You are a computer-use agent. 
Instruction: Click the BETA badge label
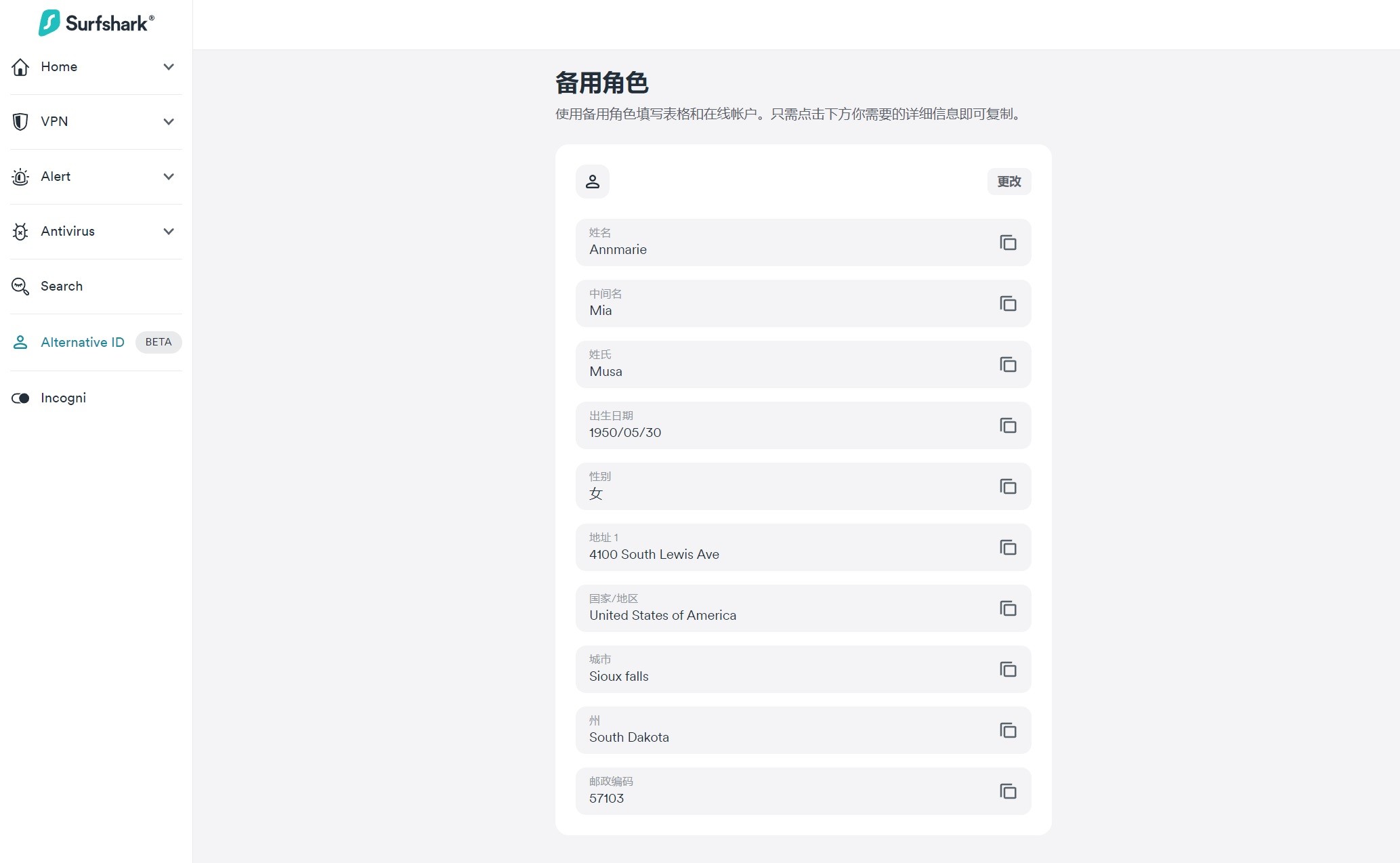coord(158,342)
